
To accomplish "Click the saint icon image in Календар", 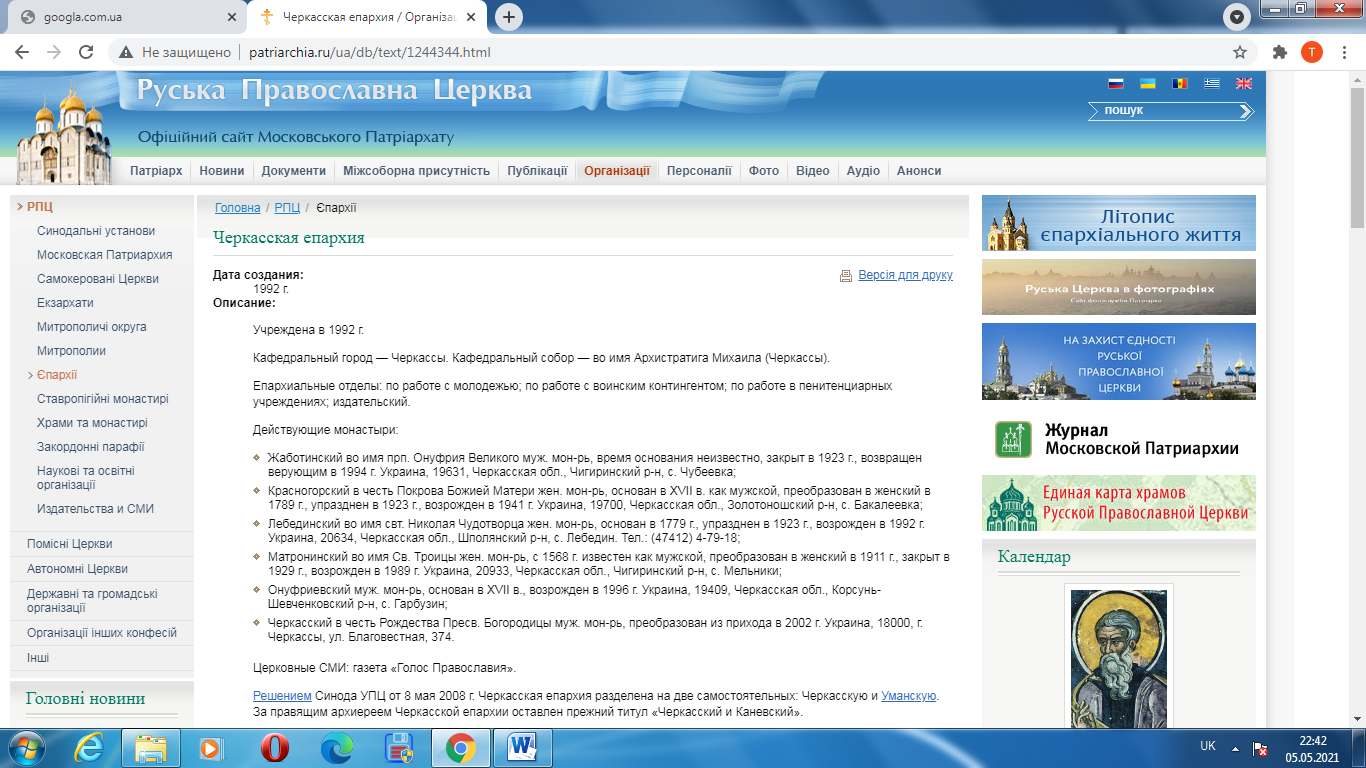I will [1118, 658].
